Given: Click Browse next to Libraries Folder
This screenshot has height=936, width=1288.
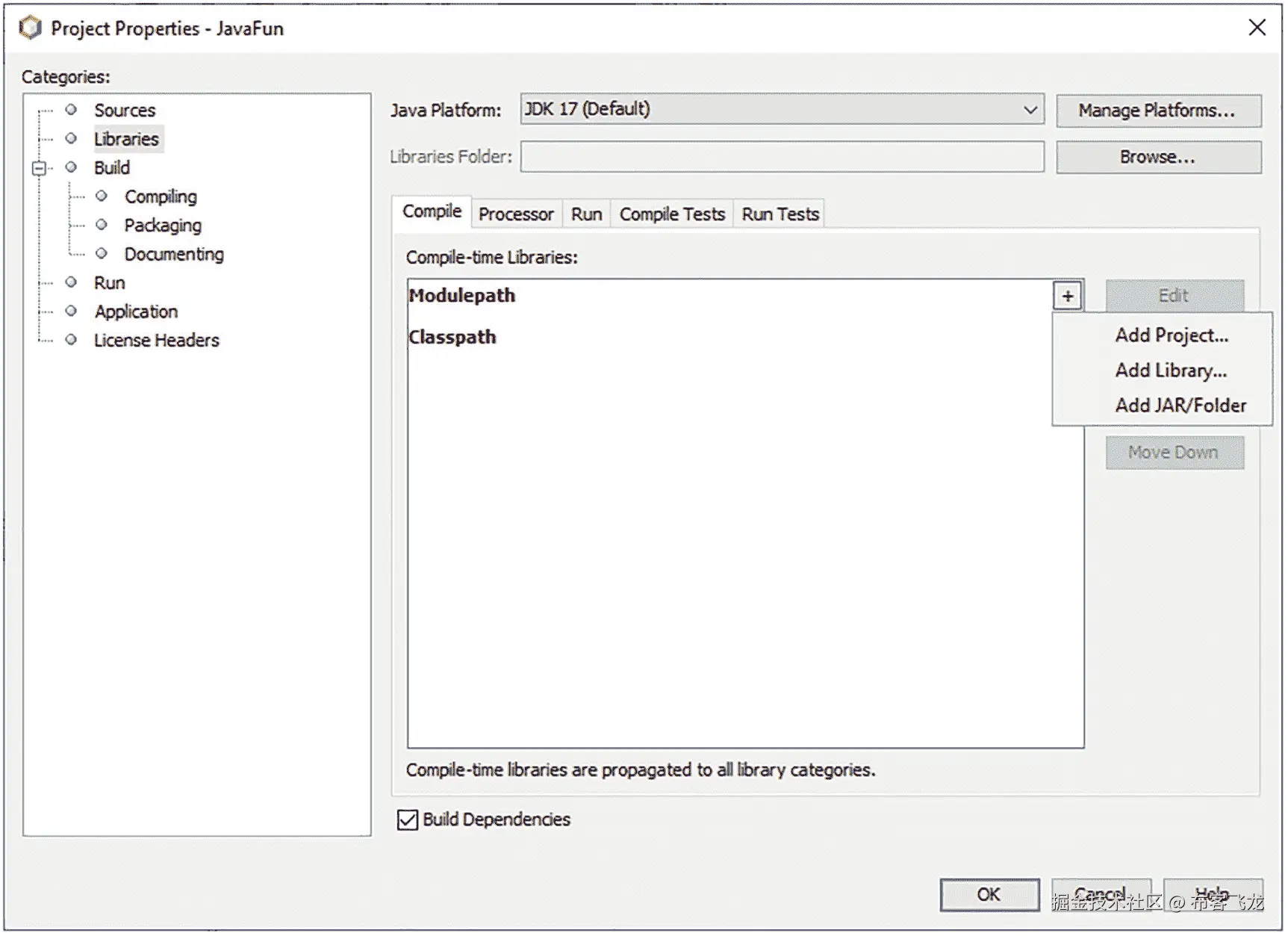Looking at the screenshot, I should 1158,157.
